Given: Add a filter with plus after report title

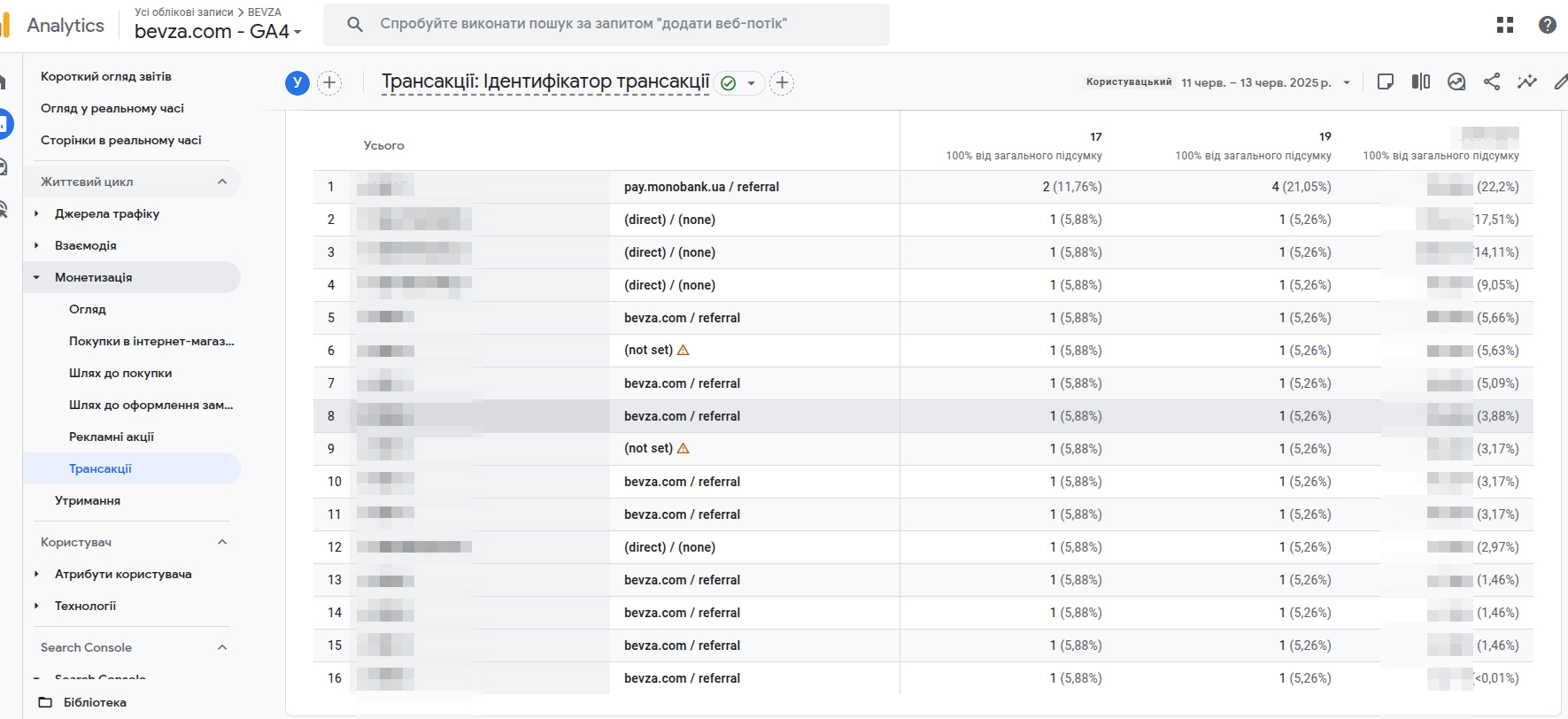Looking at the screenshot, I should pos(781,83).
